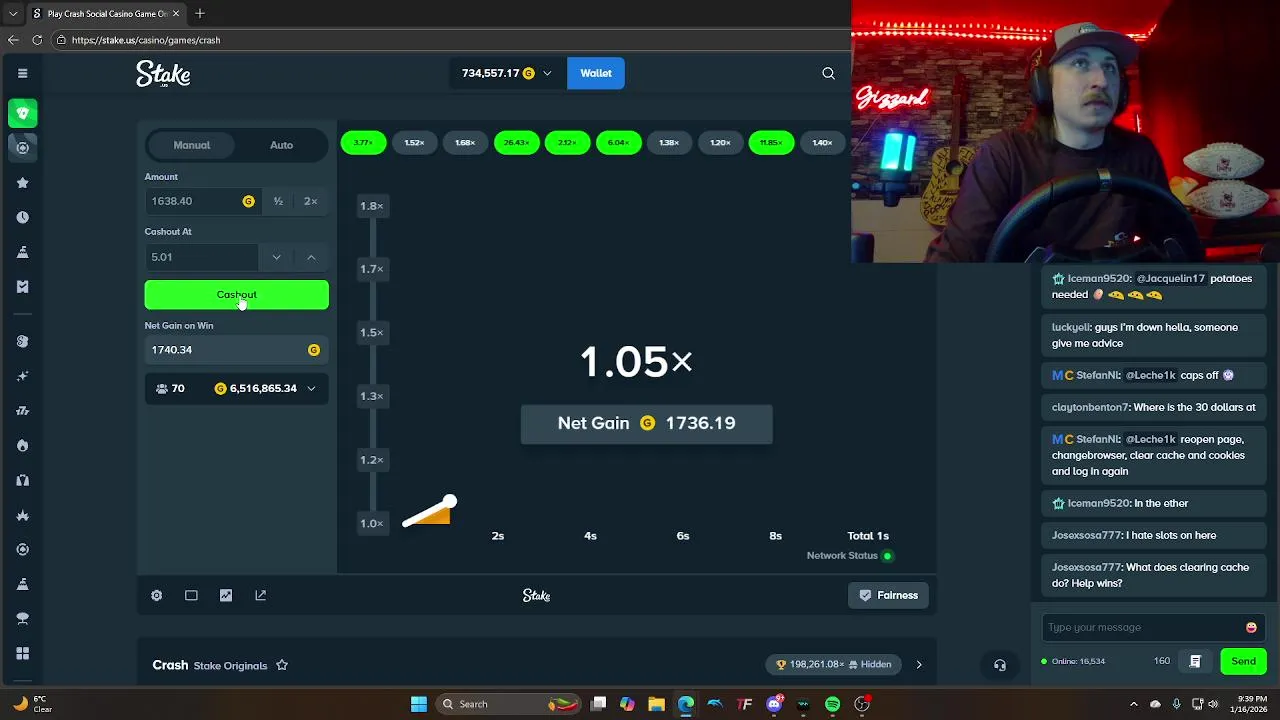Open recent games clock icon

[22, 217]
